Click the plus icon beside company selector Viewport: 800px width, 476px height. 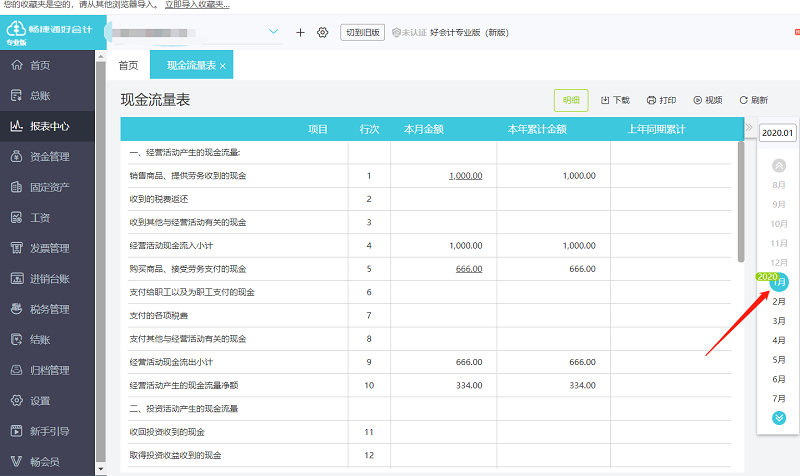300,33
